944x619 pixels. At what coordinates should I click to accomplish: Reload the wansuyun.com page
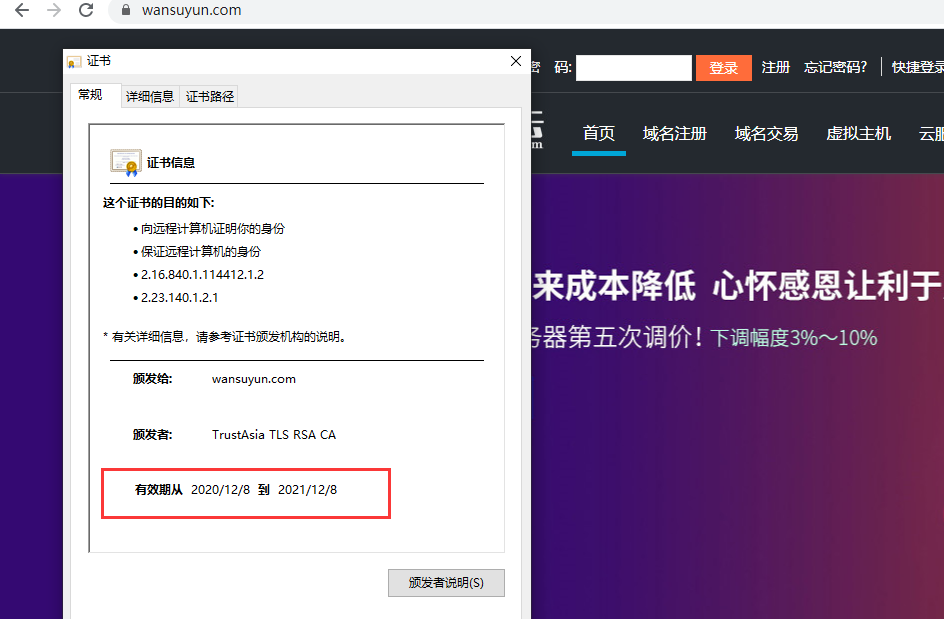[86, 10]
